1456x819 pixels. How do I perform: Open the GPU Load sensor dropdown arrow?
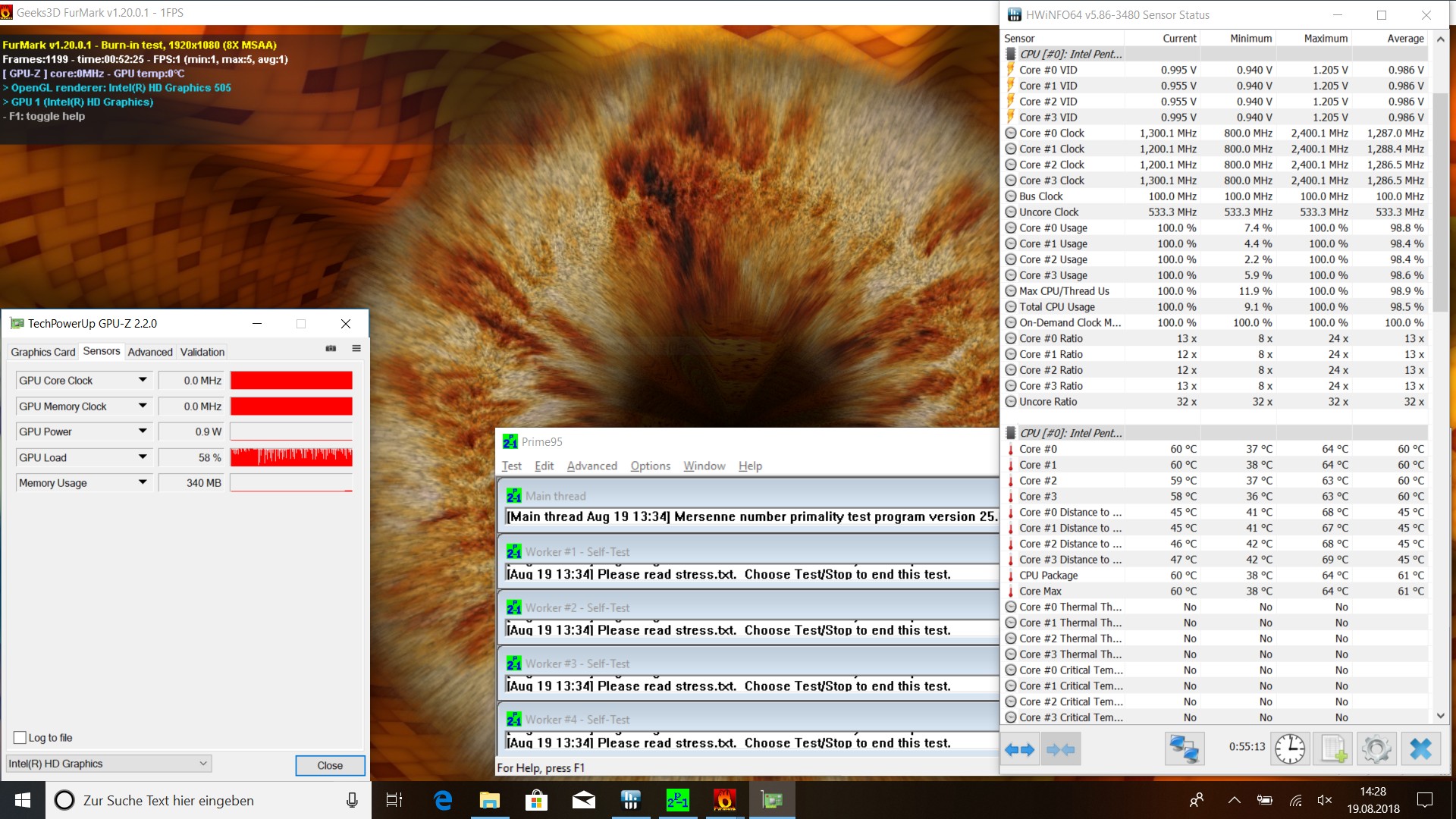[x=143, y=457]
